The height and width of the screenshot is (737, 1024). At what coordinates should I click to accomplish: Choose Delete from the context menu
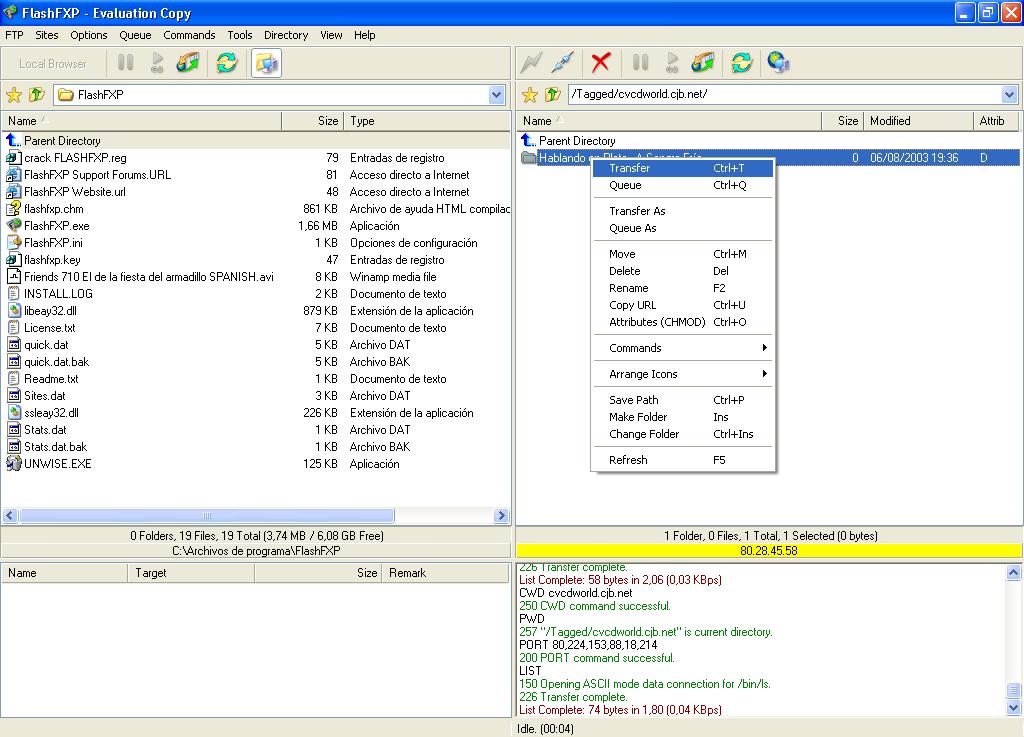point(682,271)
